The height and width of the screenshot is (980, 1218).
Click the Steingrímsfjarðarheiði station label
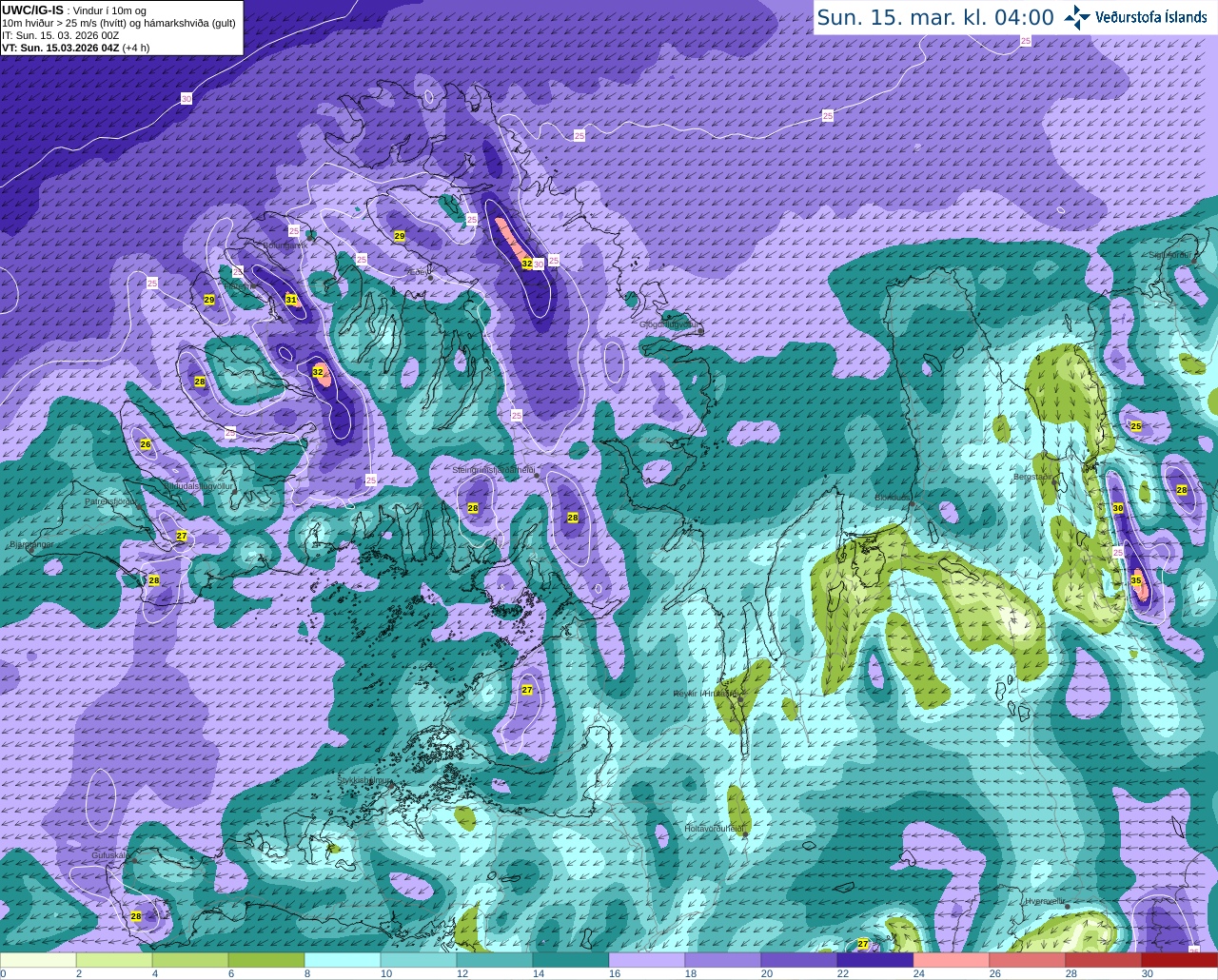pos(493,470)
